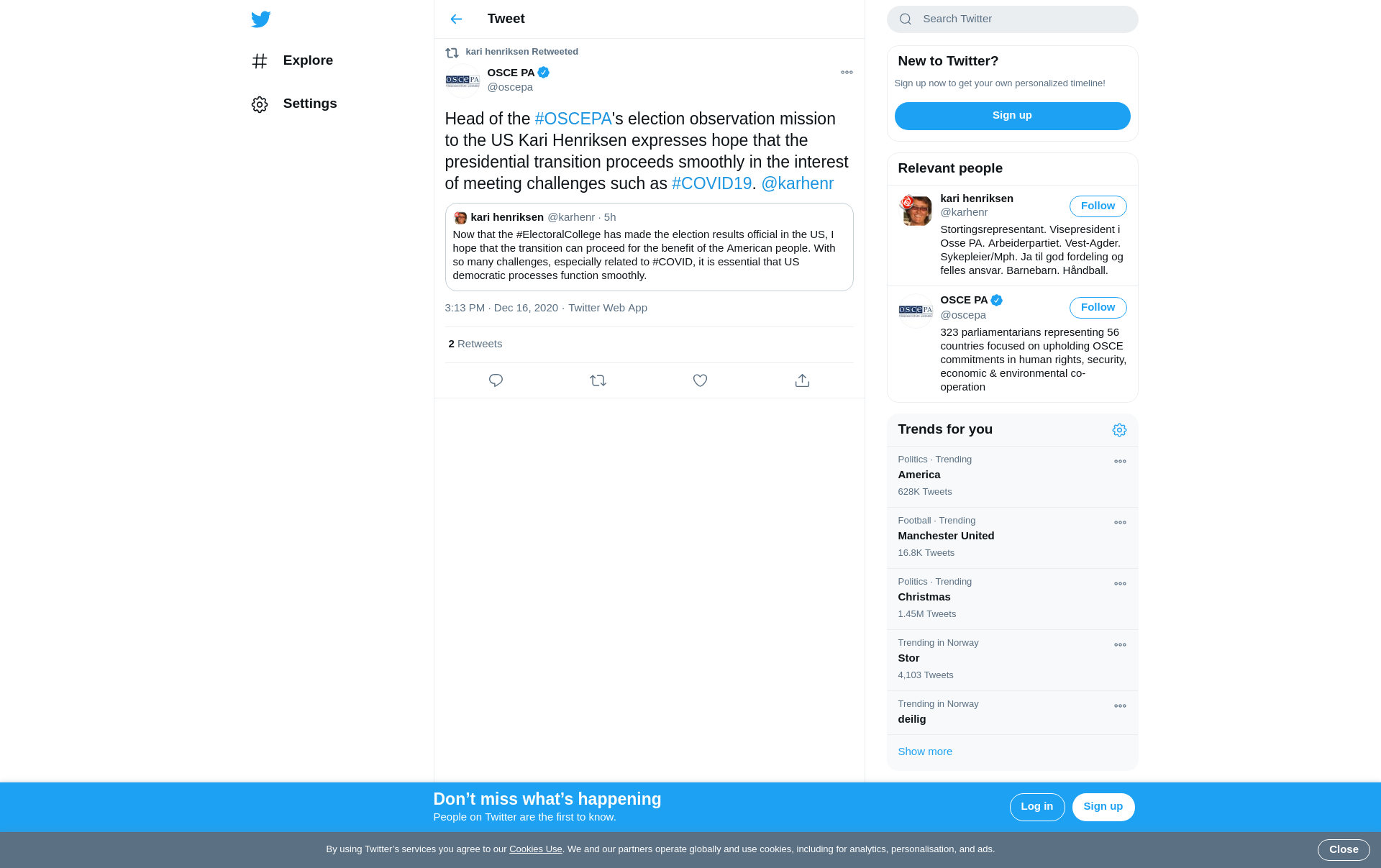Open options for the America trend
The height and width of the screenshot is (868, 1381).
pyautogui.click(x=1120, y=462)
